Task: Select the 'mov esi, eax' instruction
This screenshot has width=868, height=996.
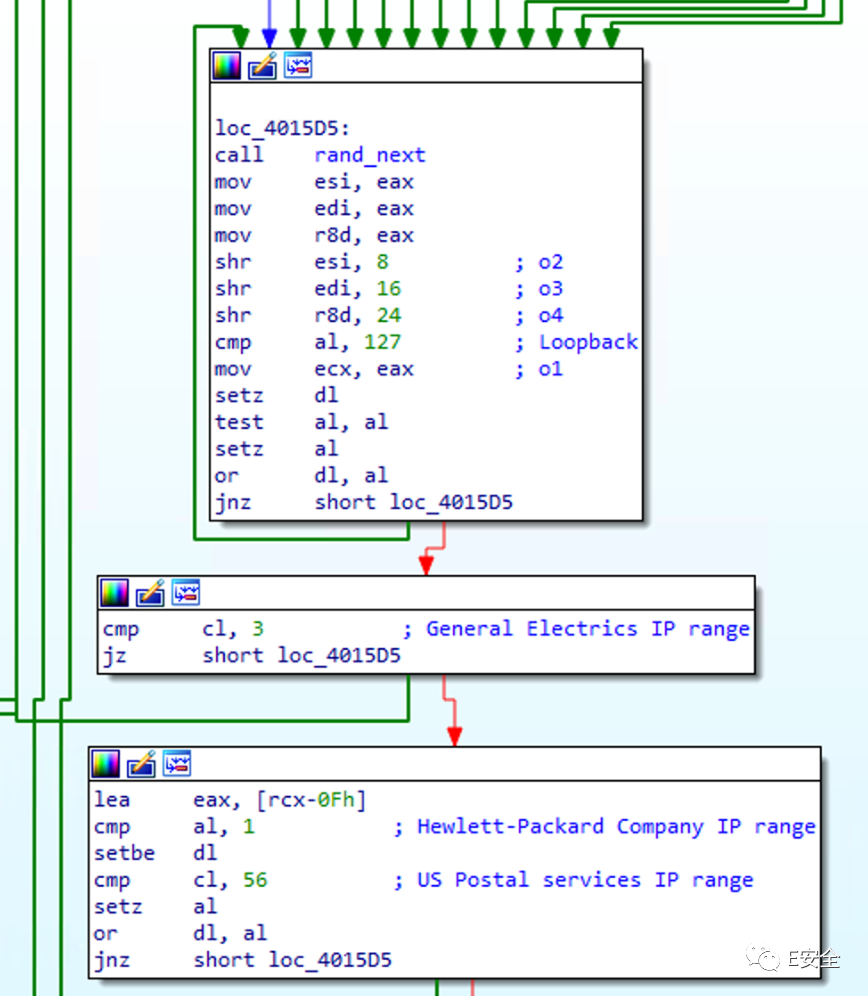Action: [315, 182]
